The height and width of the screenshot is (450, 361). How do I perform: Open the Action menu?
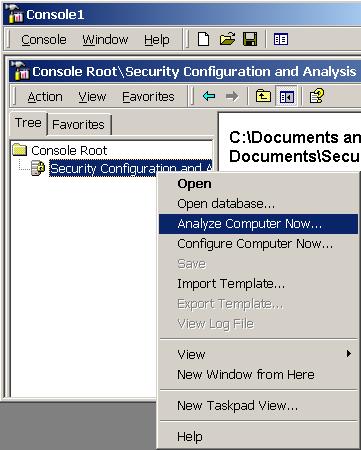(45, 97)
